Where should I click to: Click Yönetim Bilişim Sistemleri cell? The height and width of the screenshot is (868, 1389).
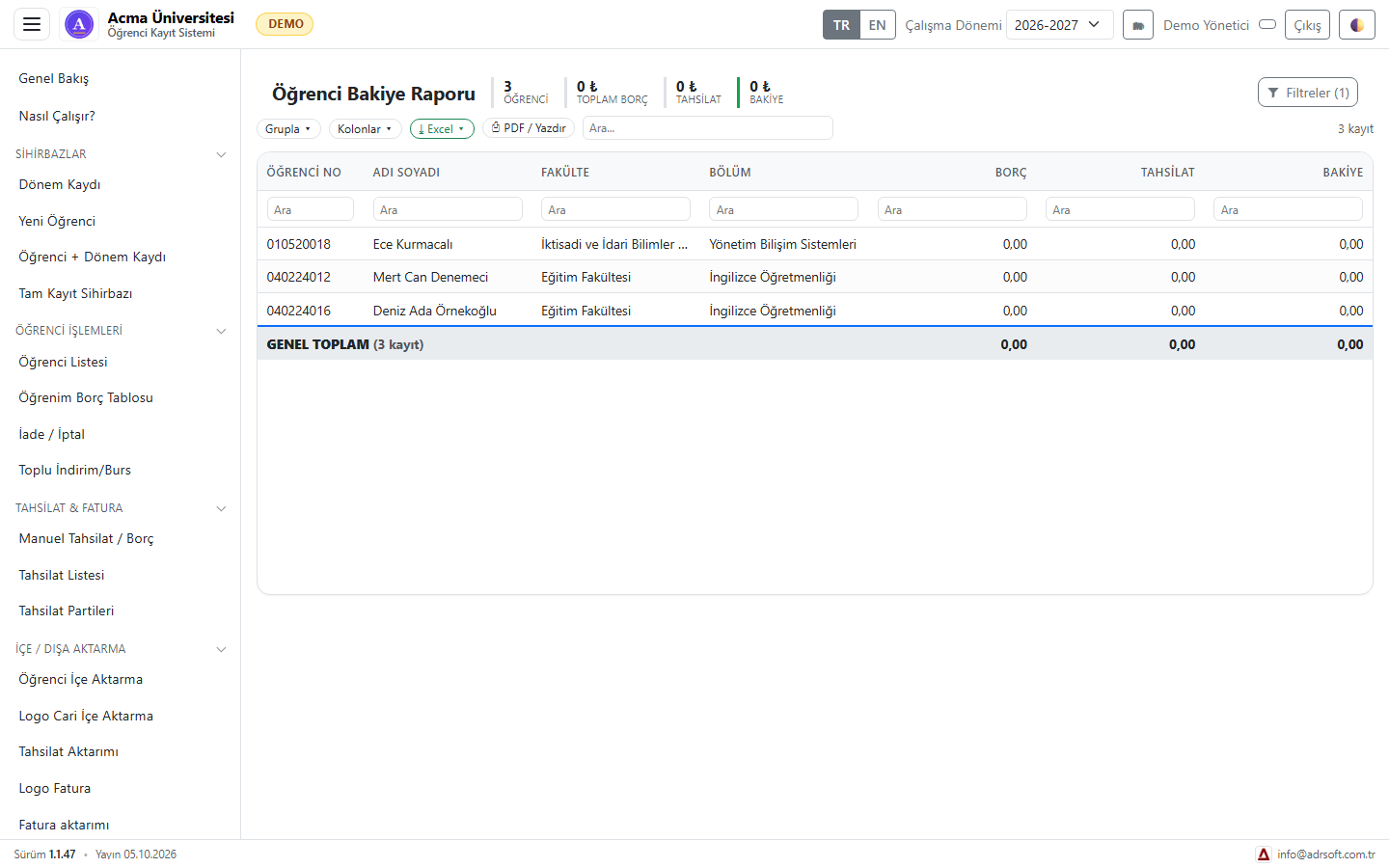(x=782, y=244)
